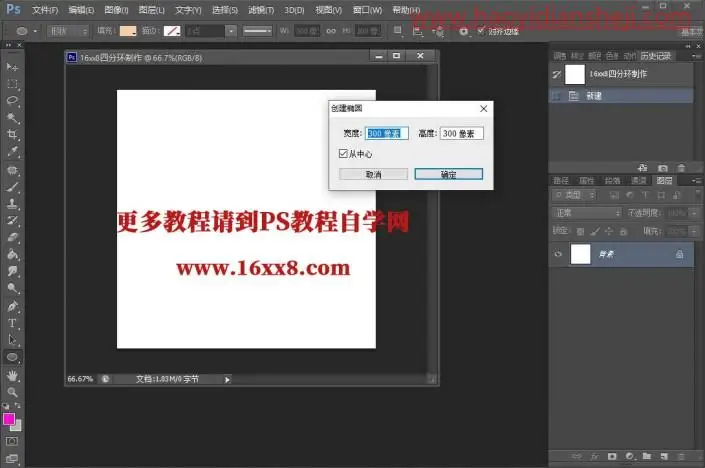Open gear settings in options bar
The width and height of the screenshot is (705, 468).
463,31
